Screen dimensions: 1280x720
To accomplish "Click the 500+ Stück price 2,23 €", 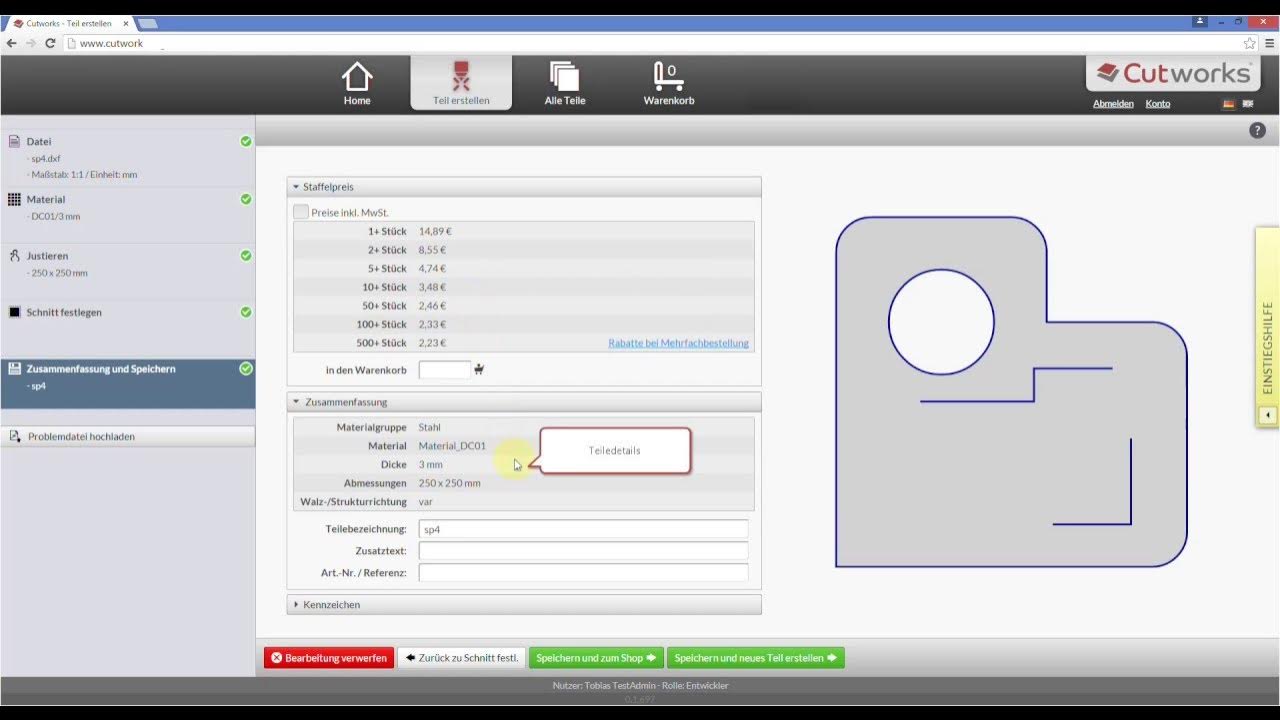I will [432, 343].
